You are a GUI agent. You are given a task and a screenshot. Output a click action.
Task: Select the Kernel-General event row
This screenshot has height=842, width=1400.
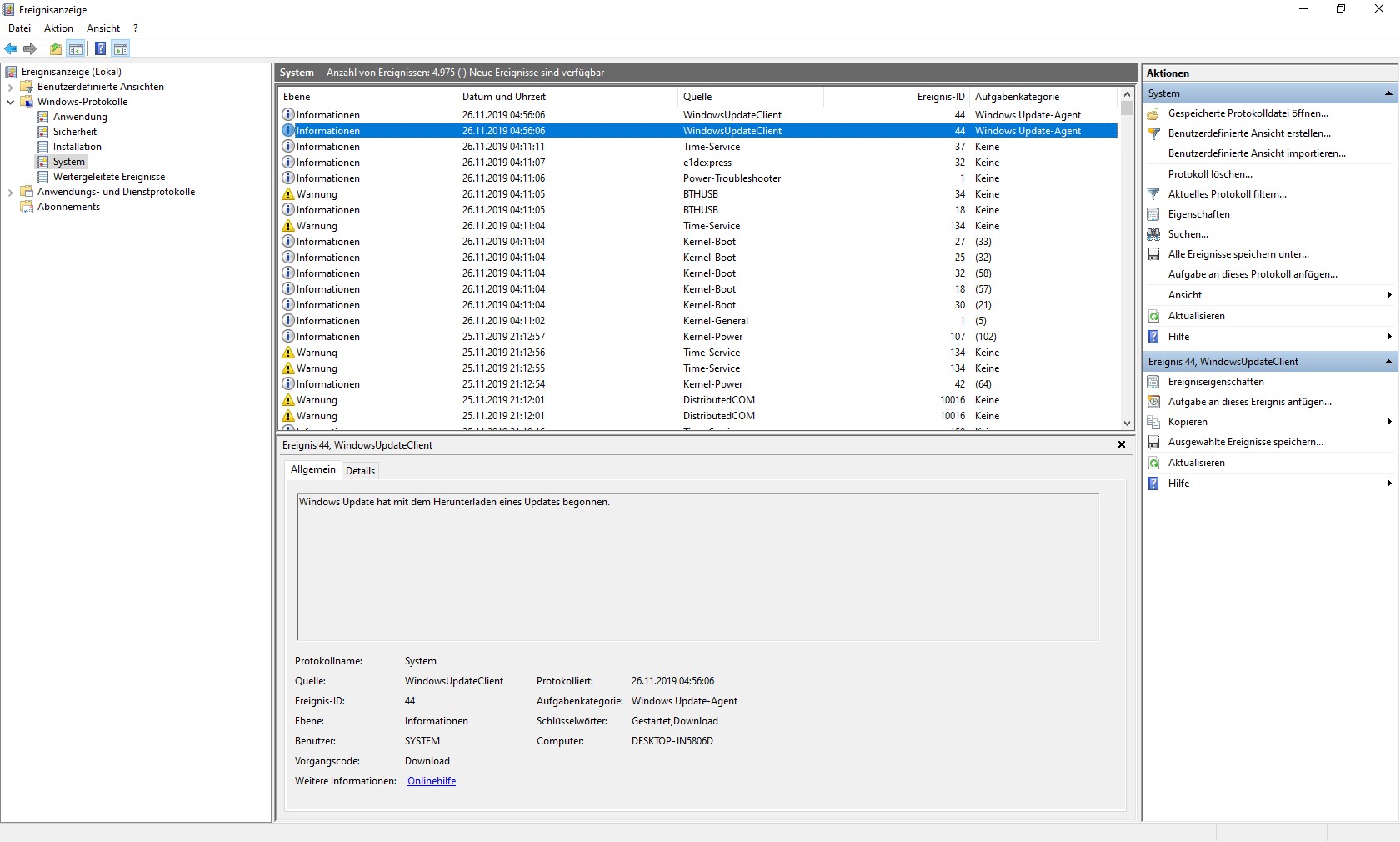[x=698, y=321]
